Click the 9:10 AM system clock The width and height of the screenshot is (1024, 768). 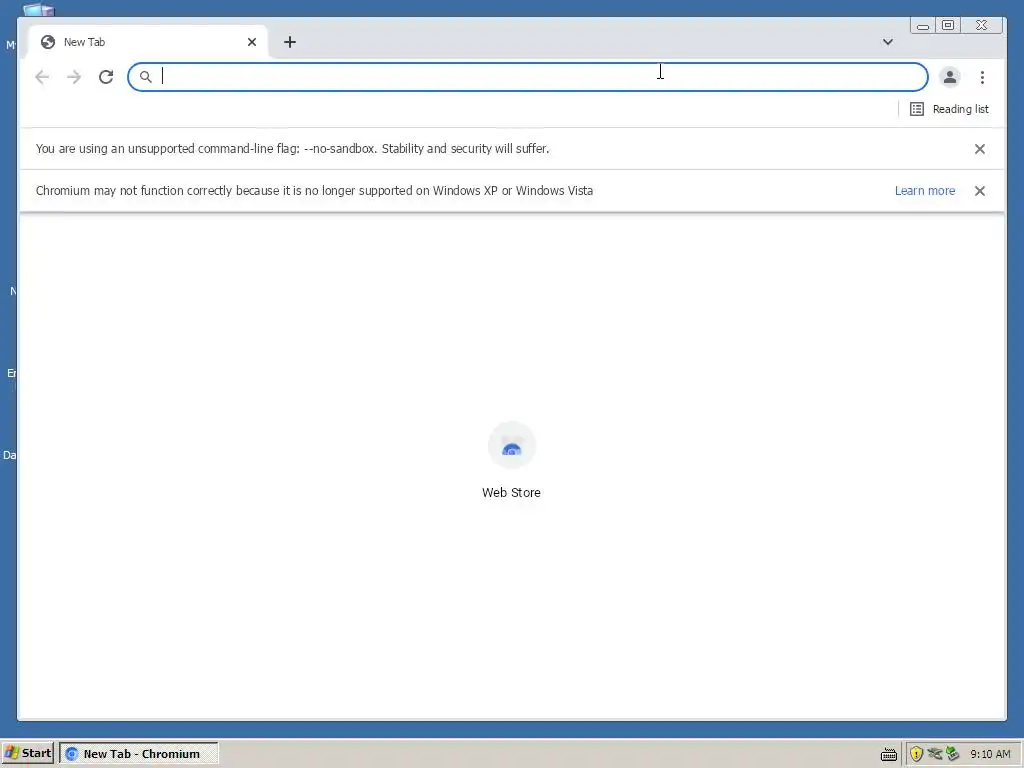pos(990,754)
